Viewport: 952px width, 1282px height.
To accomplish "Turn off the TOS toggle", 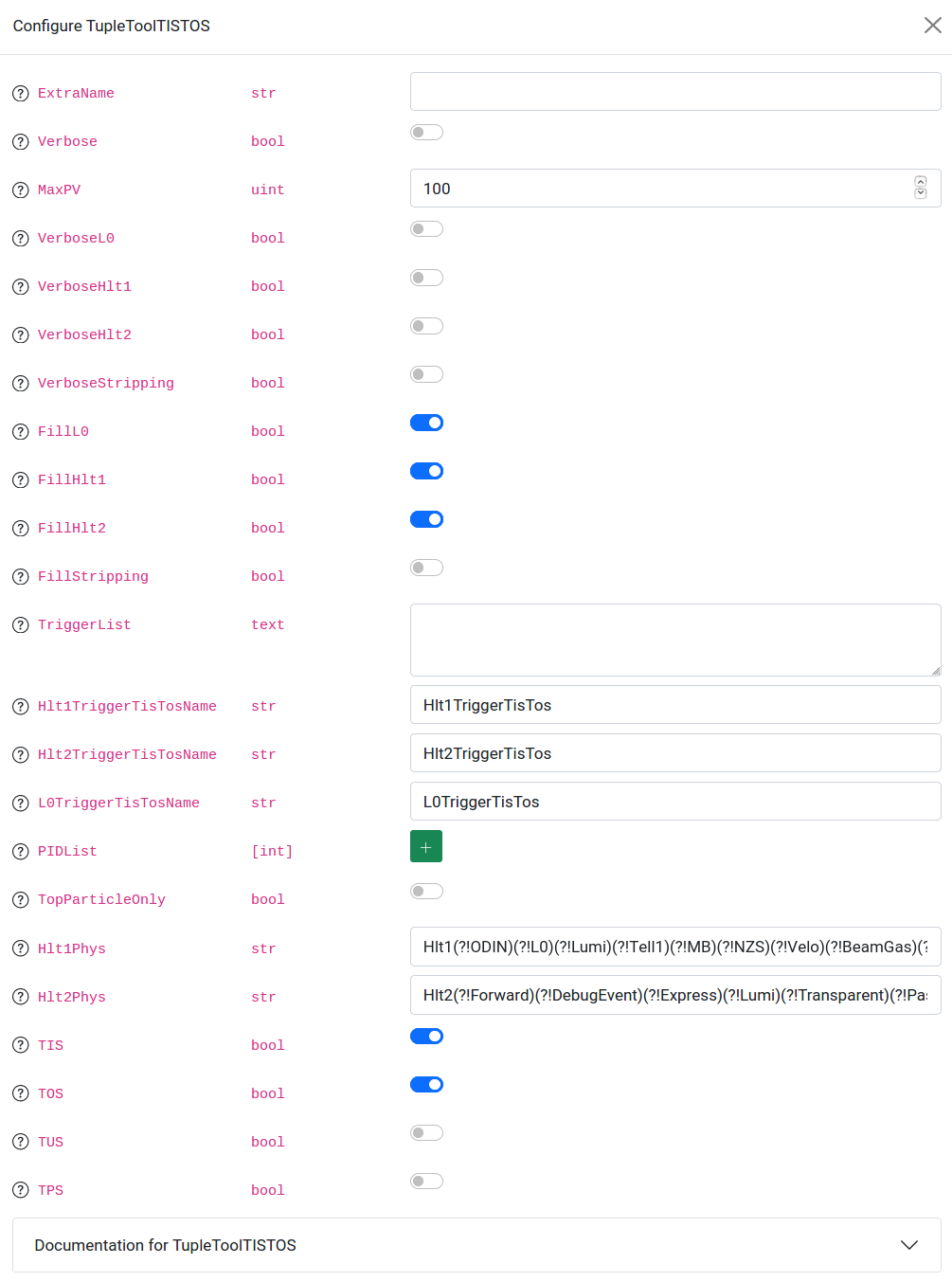I will pyautogui.click(x=426, y=1085).
